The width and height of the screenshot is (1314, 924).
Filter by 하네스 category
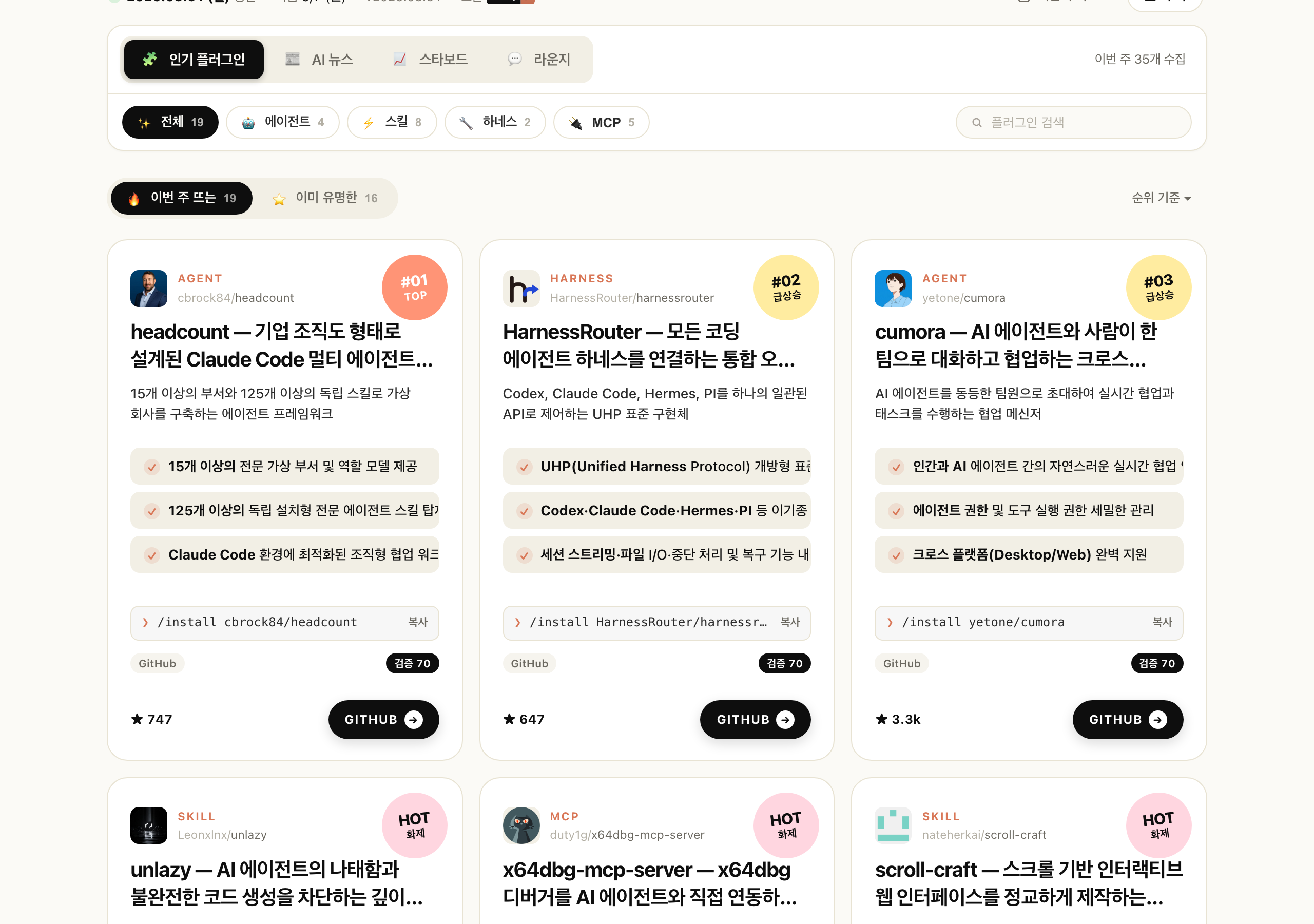[495, 122]
